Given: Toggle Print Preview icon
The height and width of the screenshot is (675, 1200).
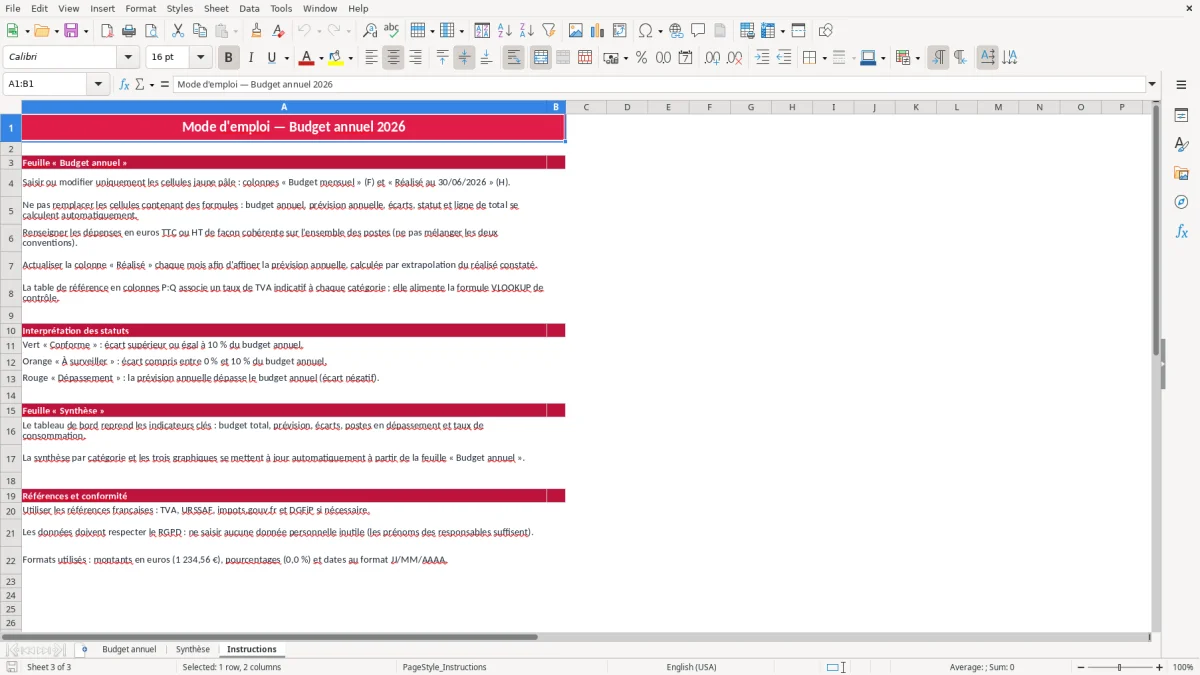Looking at the screenshot, I should click(151, 31).
